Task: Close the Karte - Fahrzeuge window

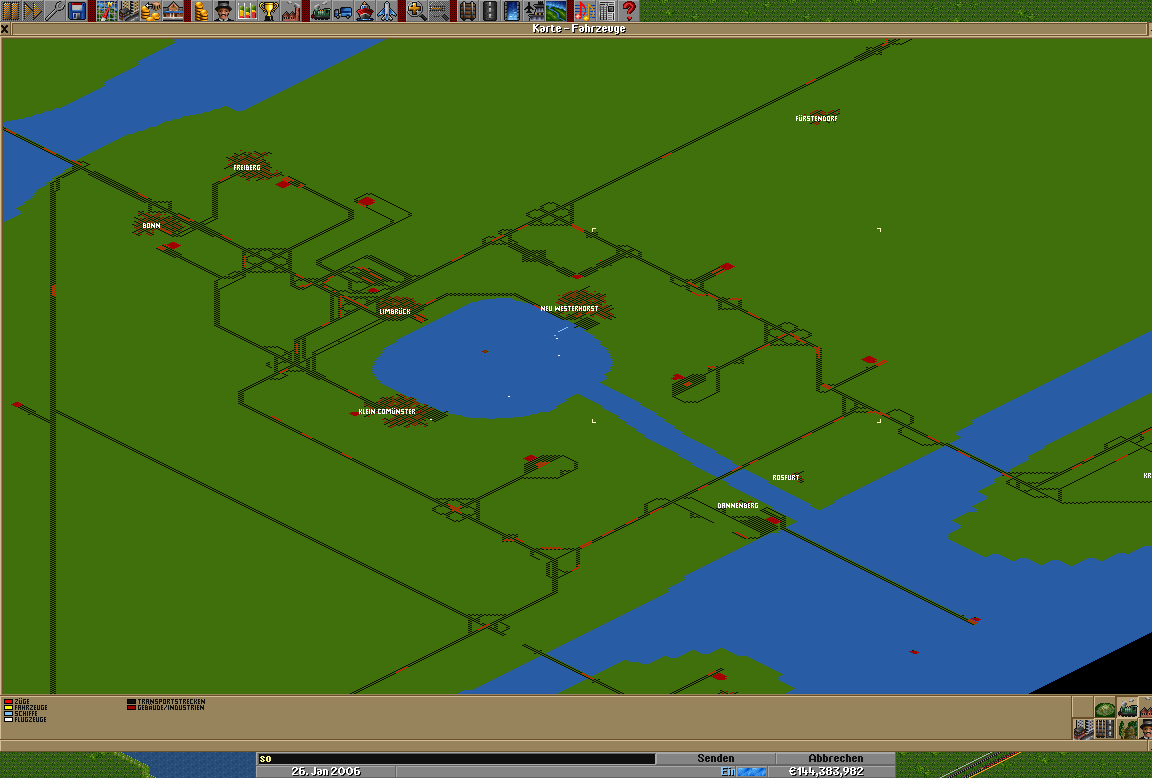Action: [5, 29]
